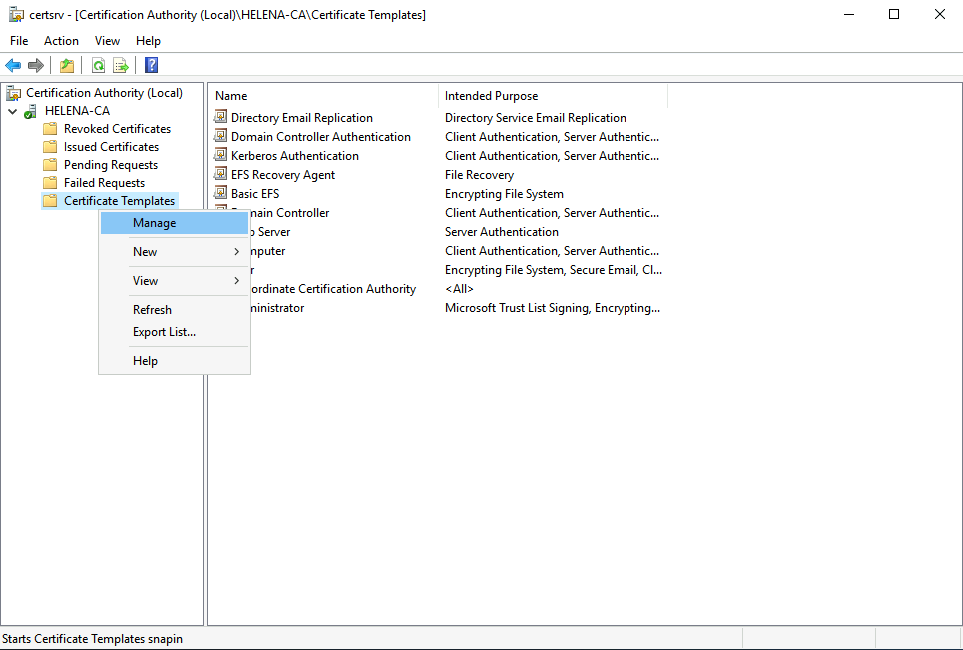Select Export List... in the context menu
The height and width of the screenshot is (650, 963).
[x=165, y=332]
